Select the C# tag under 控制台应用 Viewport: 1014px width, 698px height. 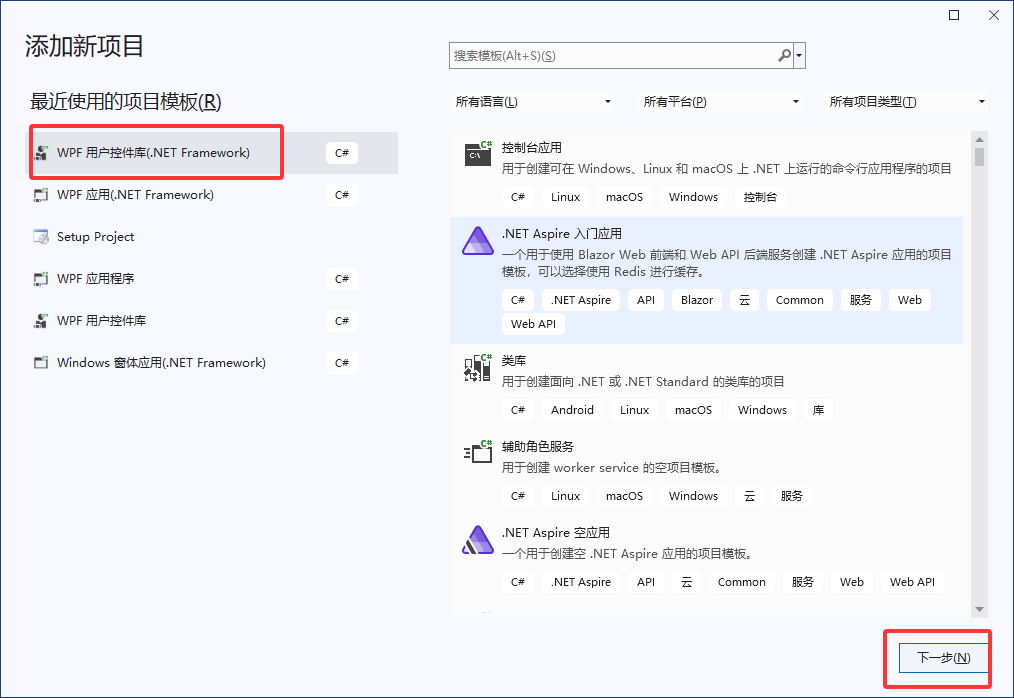tap(518, 197)
